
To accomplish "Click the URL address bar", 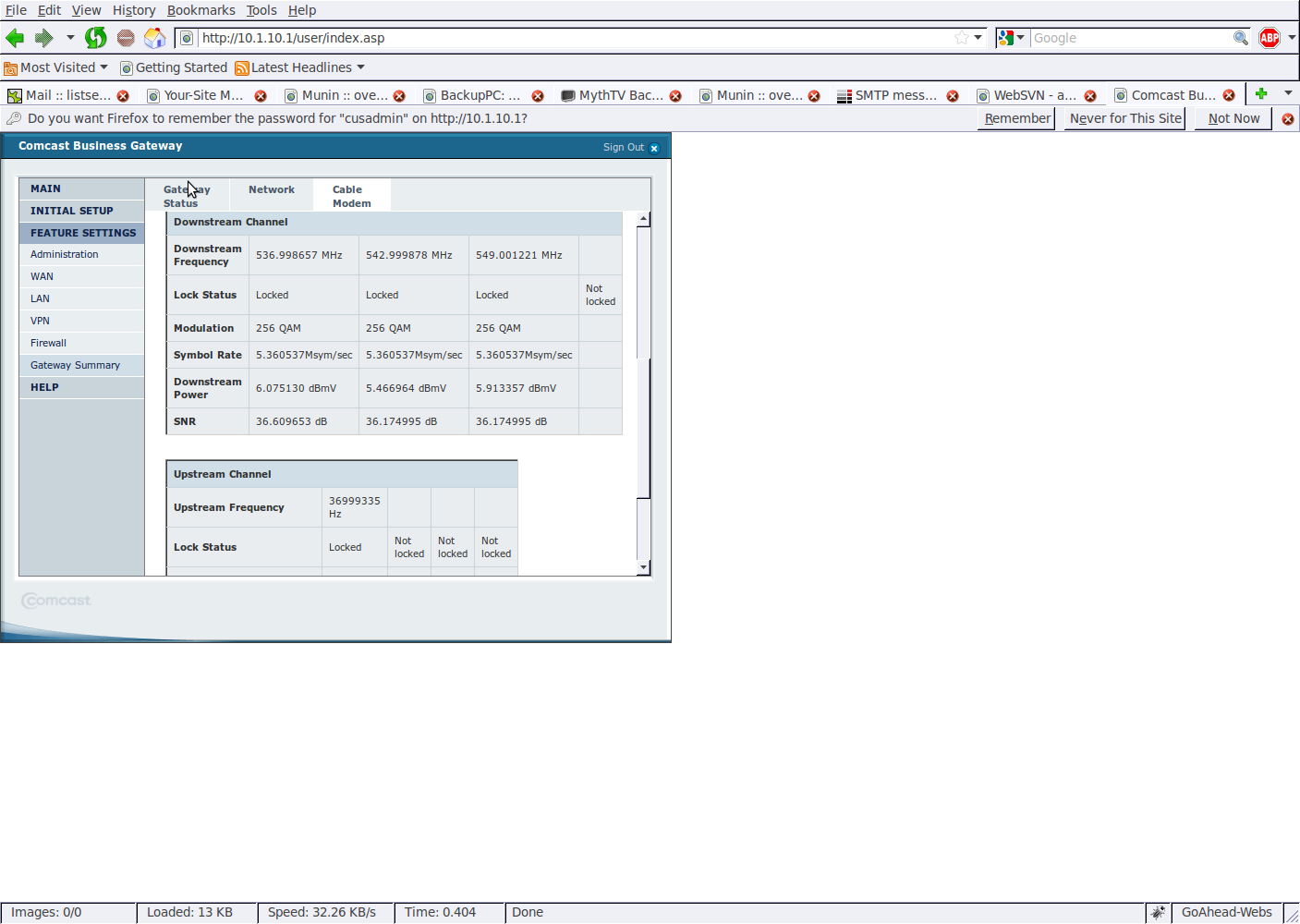I will tap(573, 38).
